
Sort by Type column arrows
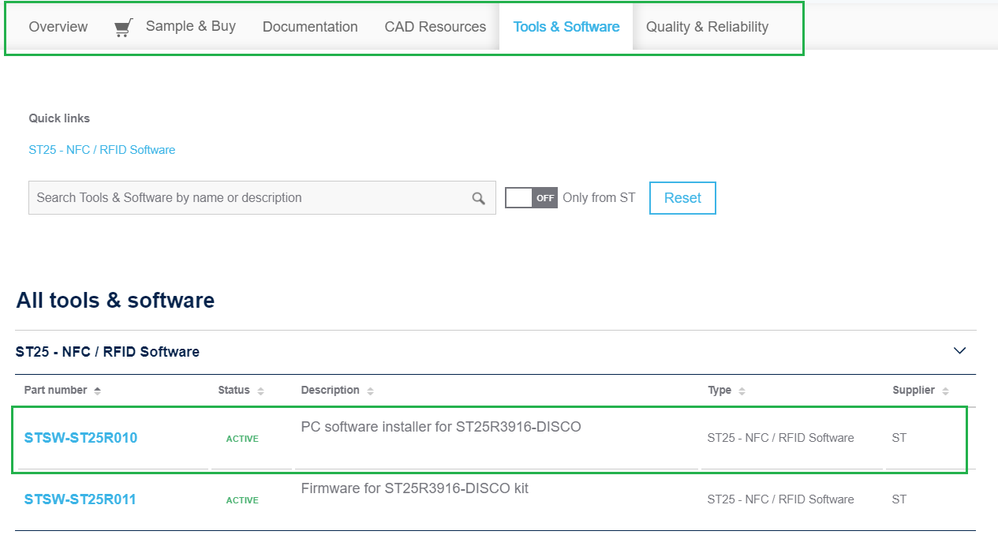(741, 391)
